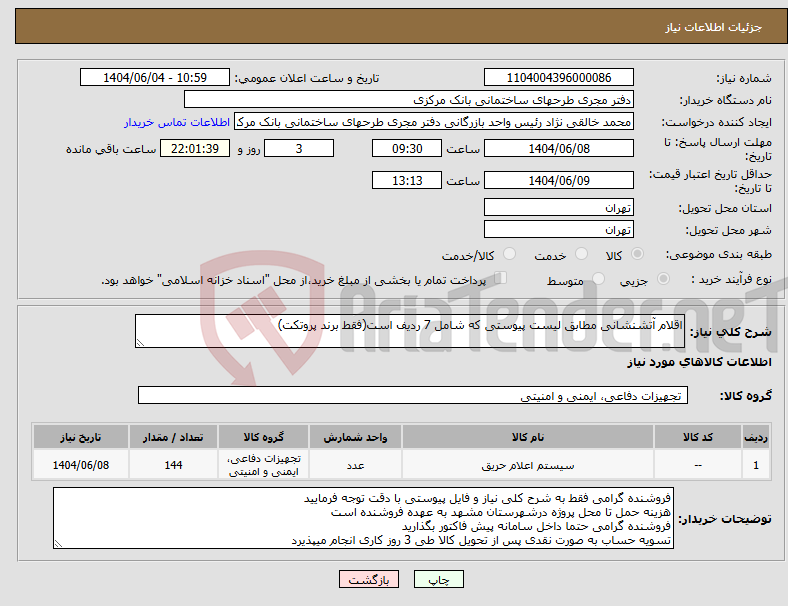Click the item name سیستم اعلام حریق cell
788x606 pixels.
pyautogui.click(x=528, y=465)
